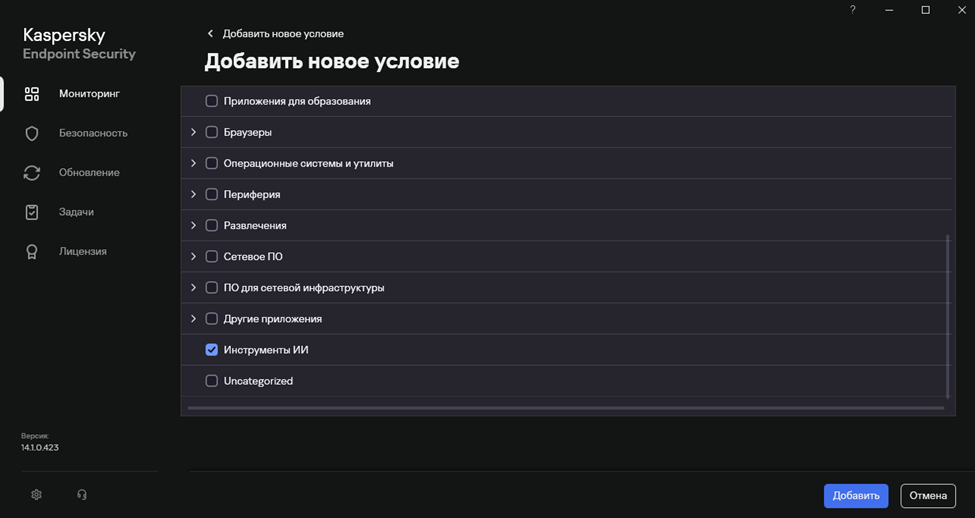Uncheck the Инструменты ИИ checkbox
975x518 pixels.
click(211, 349)
